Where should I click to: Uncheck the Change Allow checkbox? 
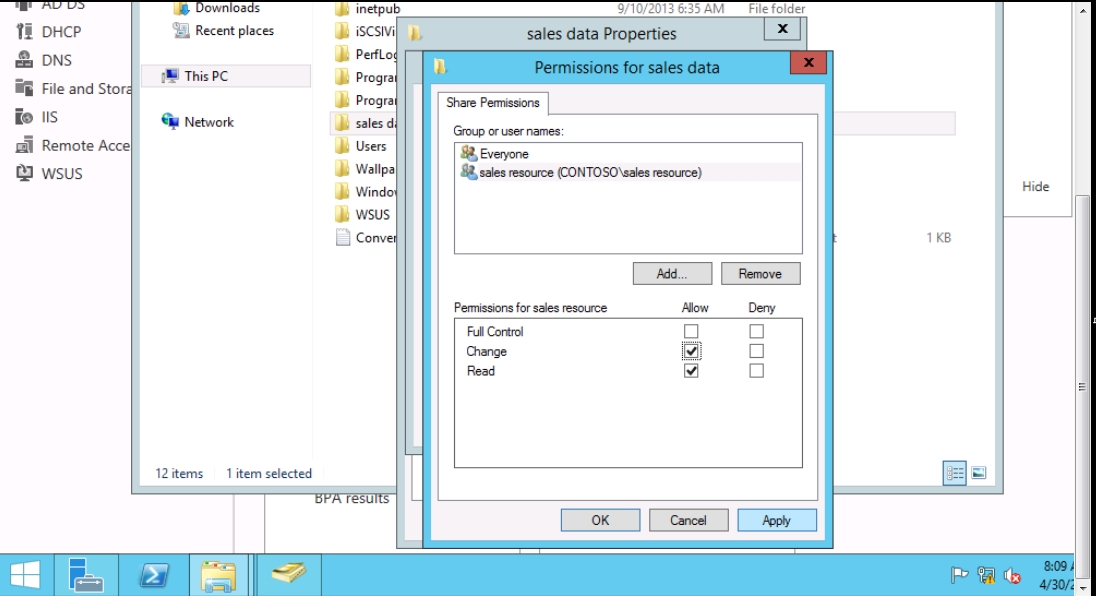pyautogui.click(x=691, y=351)
